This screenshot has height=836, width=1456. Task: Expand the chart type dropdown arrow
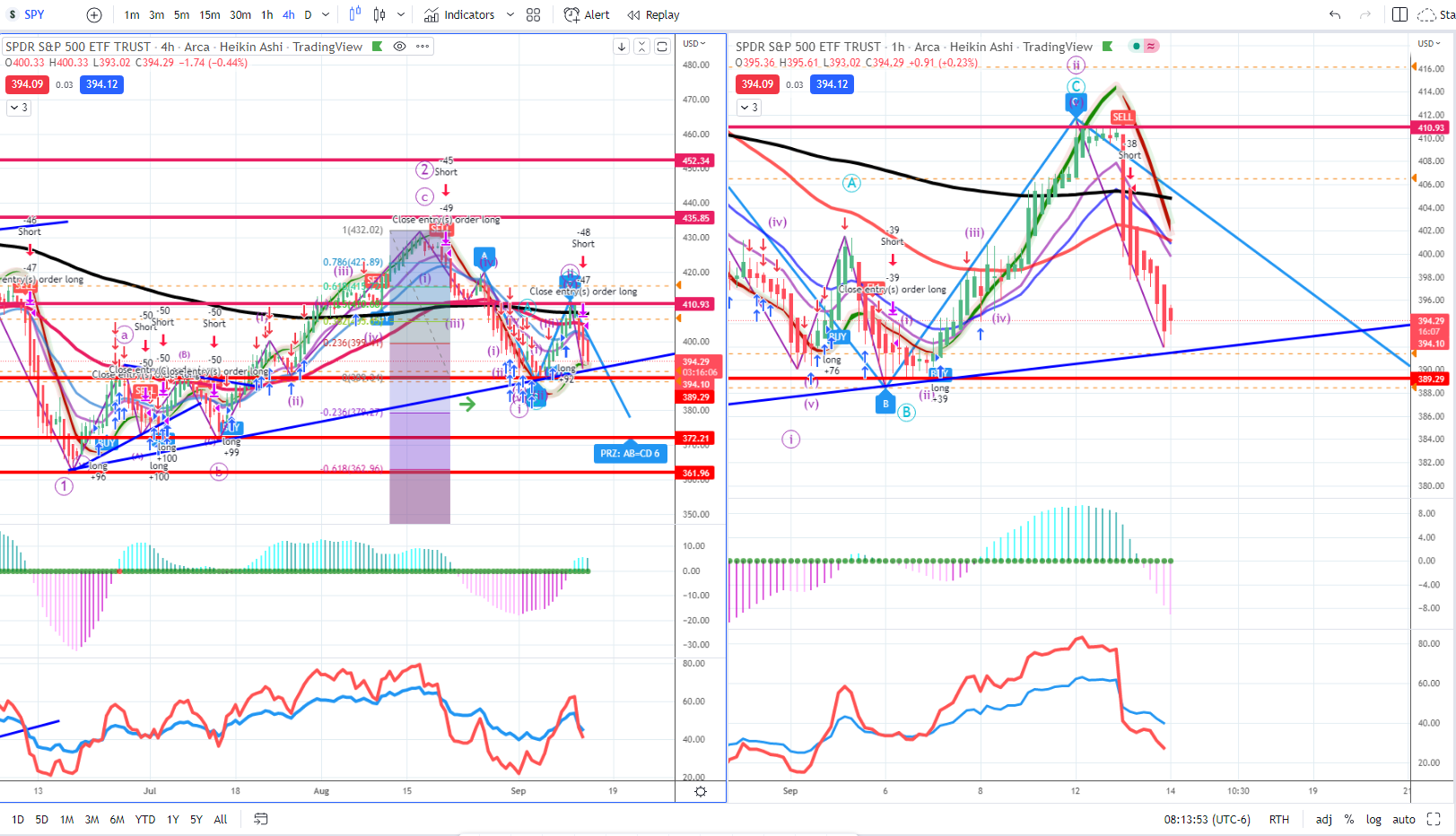tap(401, 14)
